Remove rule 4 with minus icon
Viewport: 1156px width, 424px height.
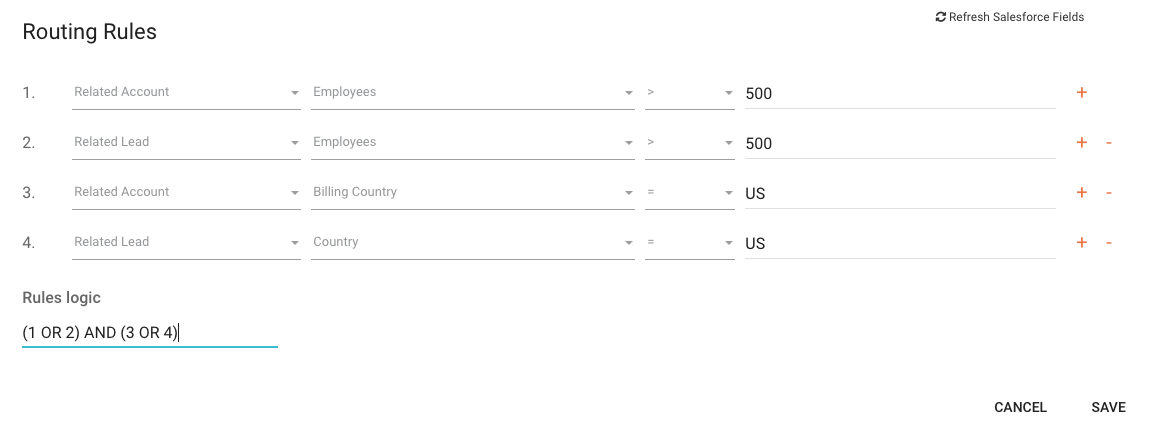pos(1108,243)
